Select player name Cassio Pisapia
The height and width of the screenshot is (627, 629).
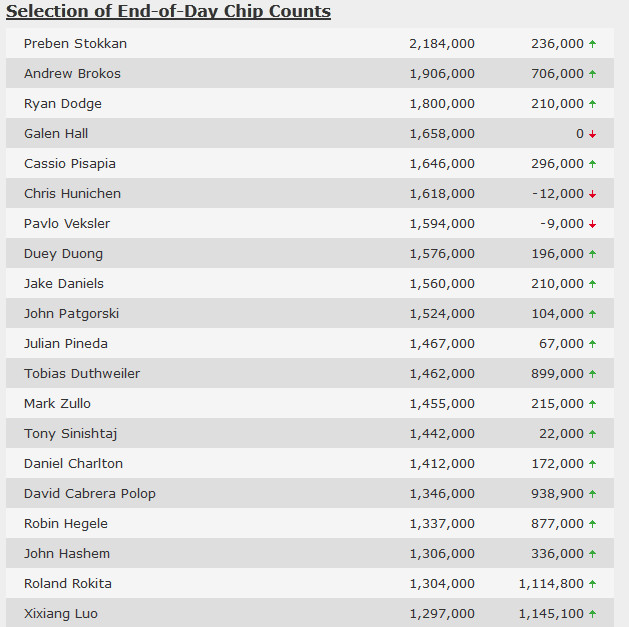pos(70,164)
